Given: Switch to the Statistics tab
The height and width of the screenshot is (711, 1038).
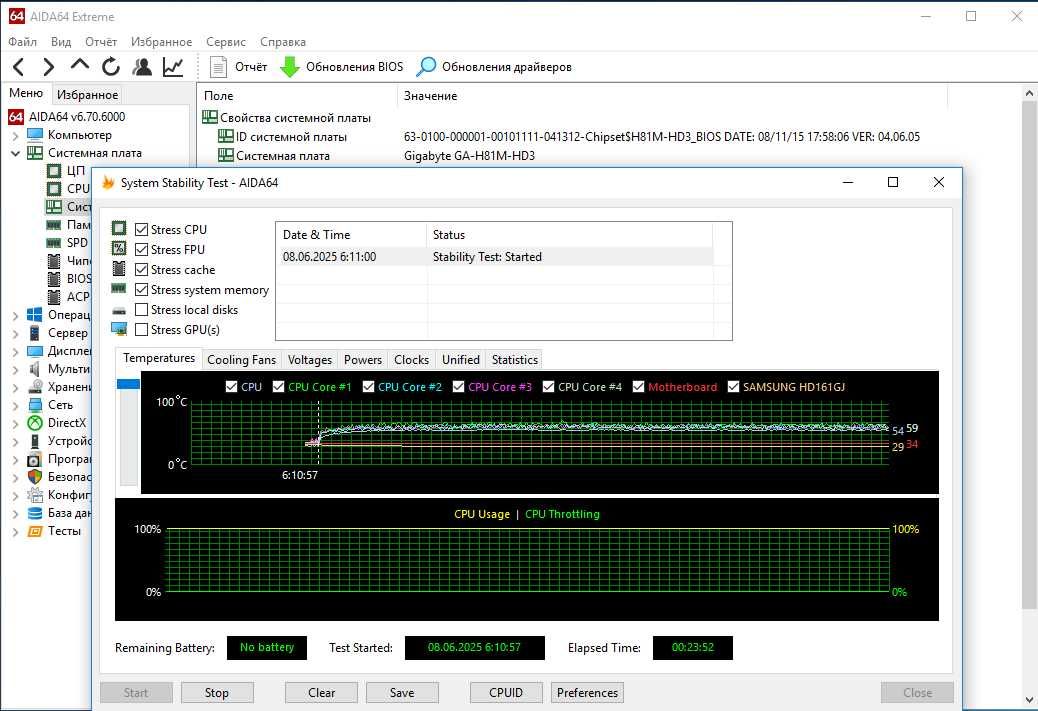Looking at the screenshot, I should click(x=514, y=359).
